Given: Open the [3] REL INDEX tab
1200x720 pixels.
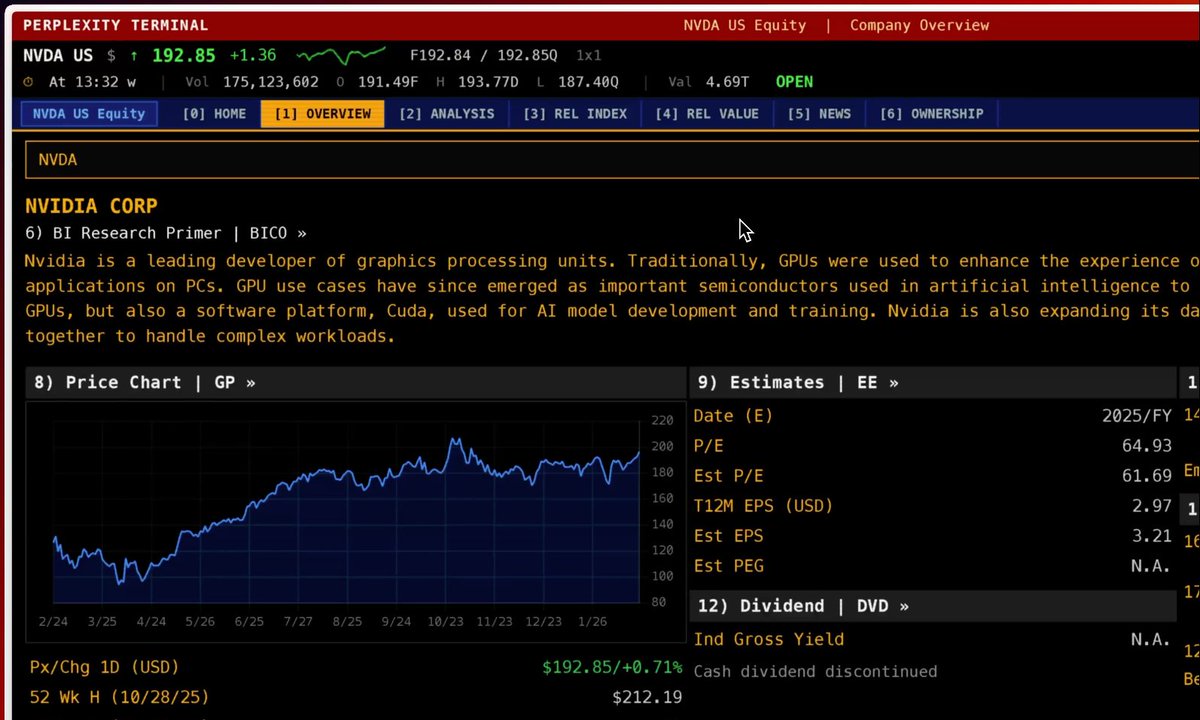Looking at the screenshot, I should coord(575,114).
